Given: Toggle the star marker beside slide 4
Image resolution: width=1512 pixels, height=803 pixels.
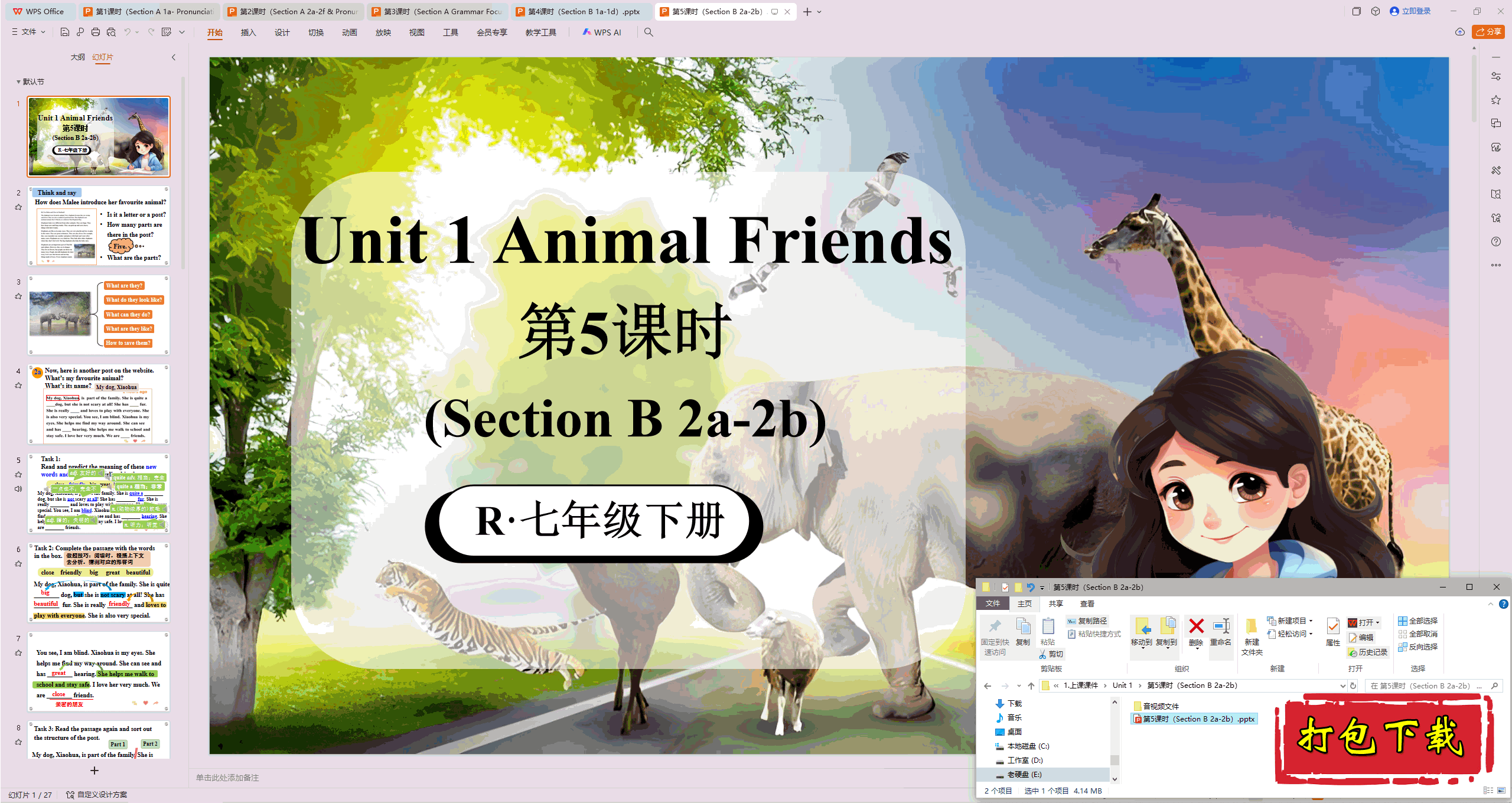Looking at the screenshot, I should coord(18,386).
